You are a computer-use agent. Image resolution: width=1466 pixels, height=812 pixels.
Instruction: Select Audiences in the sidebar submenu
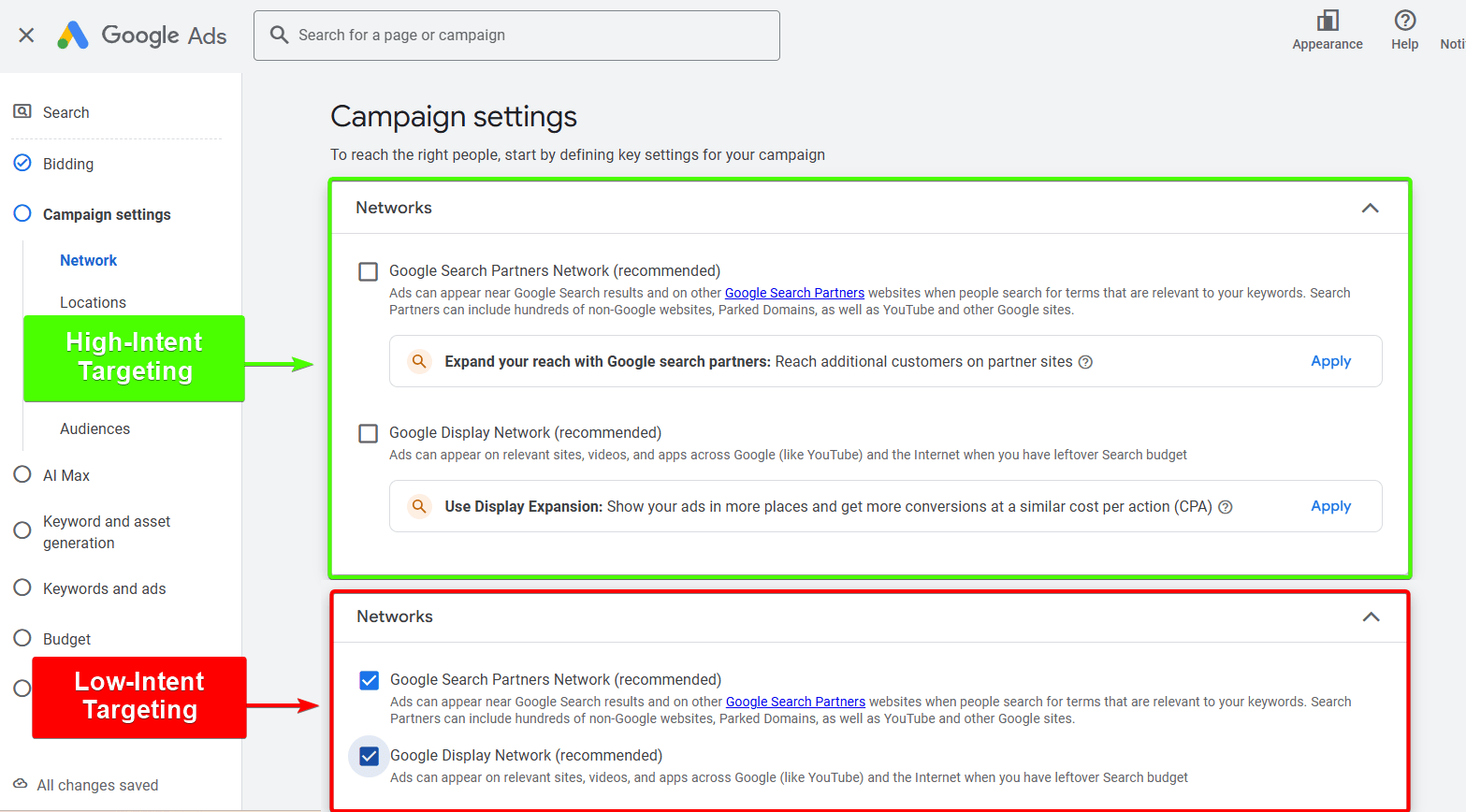coord(94,428)
